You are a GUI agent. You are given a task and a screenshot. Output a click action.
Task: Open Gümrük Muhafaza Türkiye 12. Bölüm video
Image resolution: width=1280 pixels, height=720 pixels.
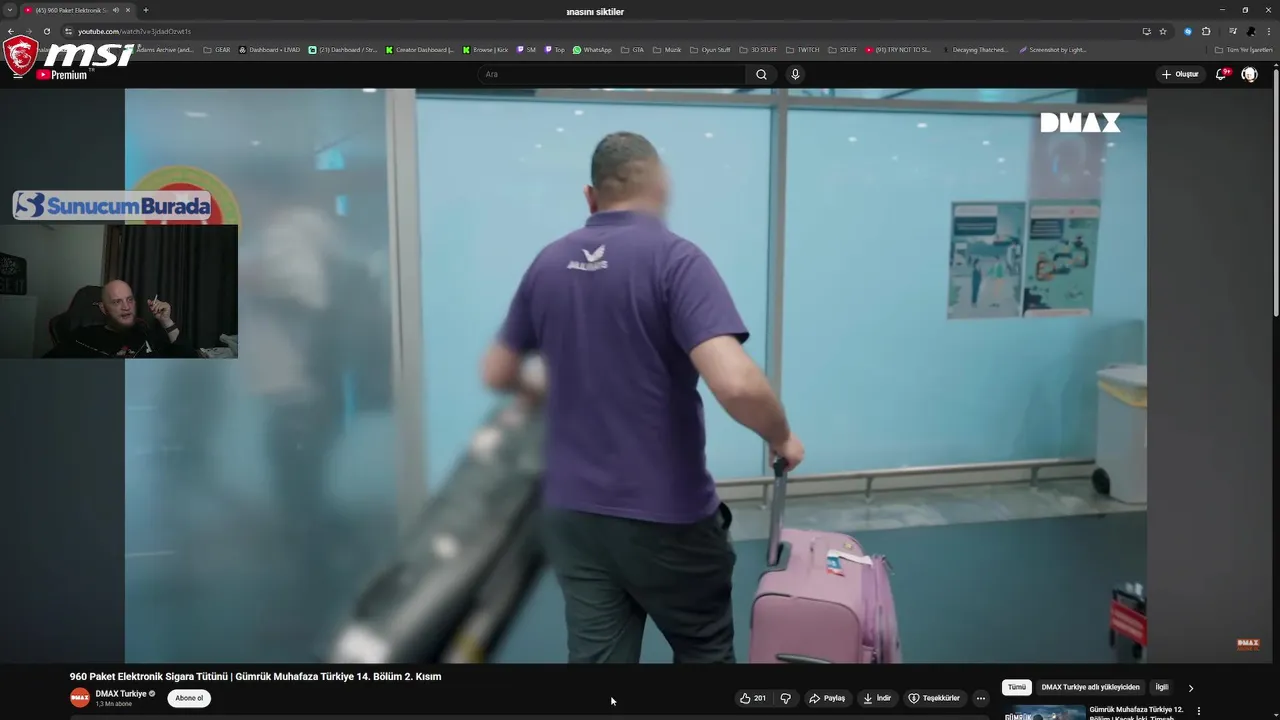pyautogui.click(x=1138, y=712)
